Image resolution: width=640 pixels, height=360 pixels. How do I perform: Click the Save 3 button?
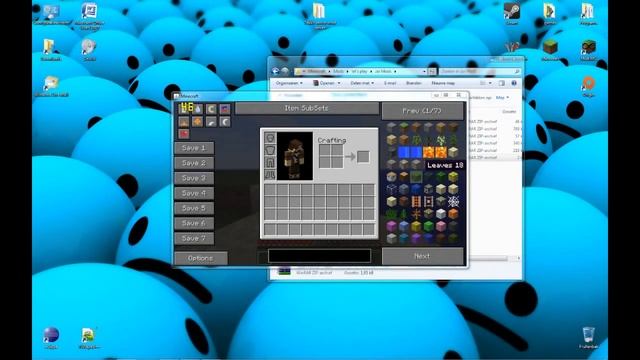194,178
